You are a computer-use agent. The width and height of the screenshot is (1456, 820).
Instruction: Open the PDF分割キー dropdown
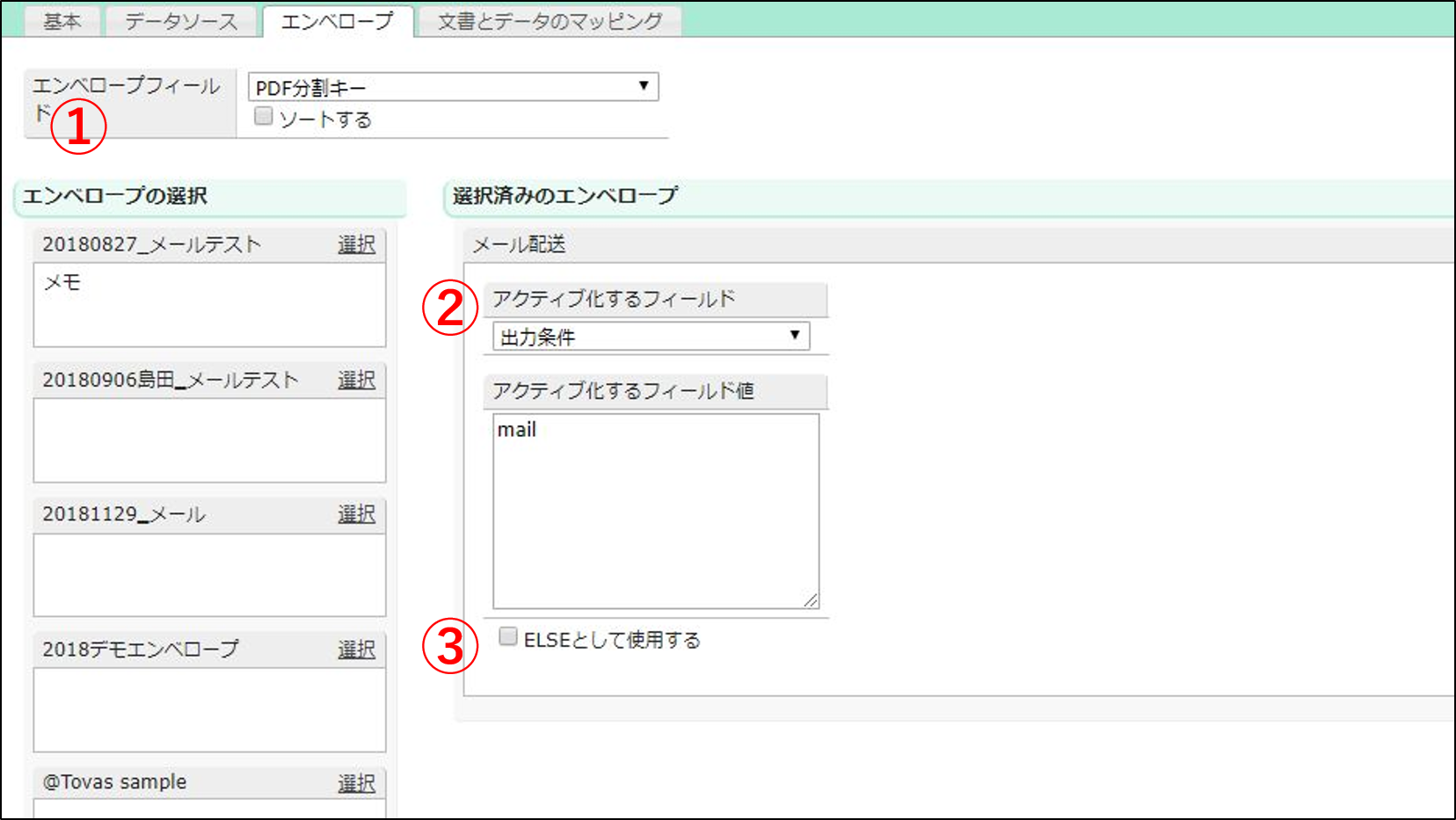[x=453, y=87]
